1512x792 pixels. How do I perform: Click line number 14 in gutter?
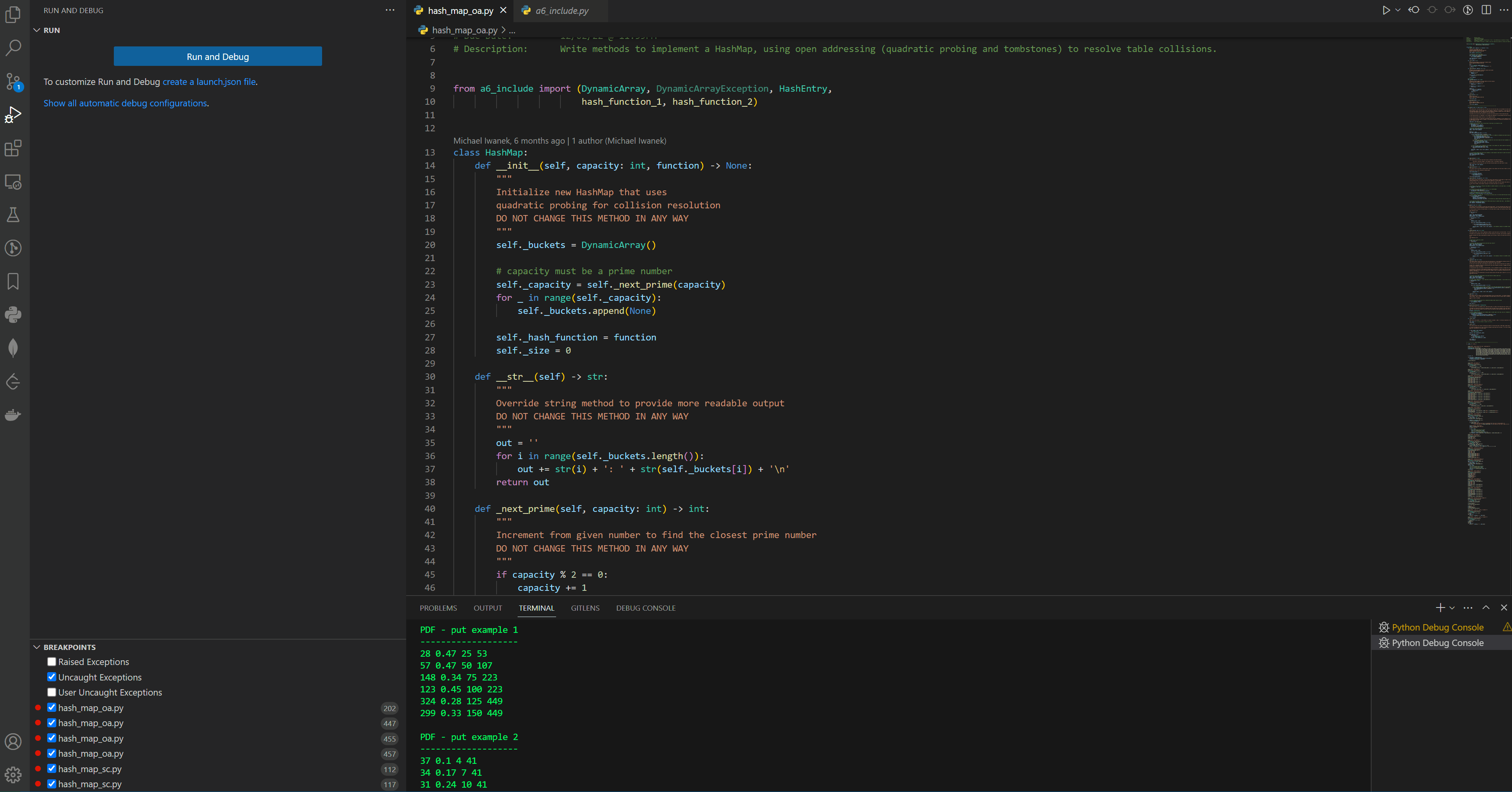tap(430, 165)
